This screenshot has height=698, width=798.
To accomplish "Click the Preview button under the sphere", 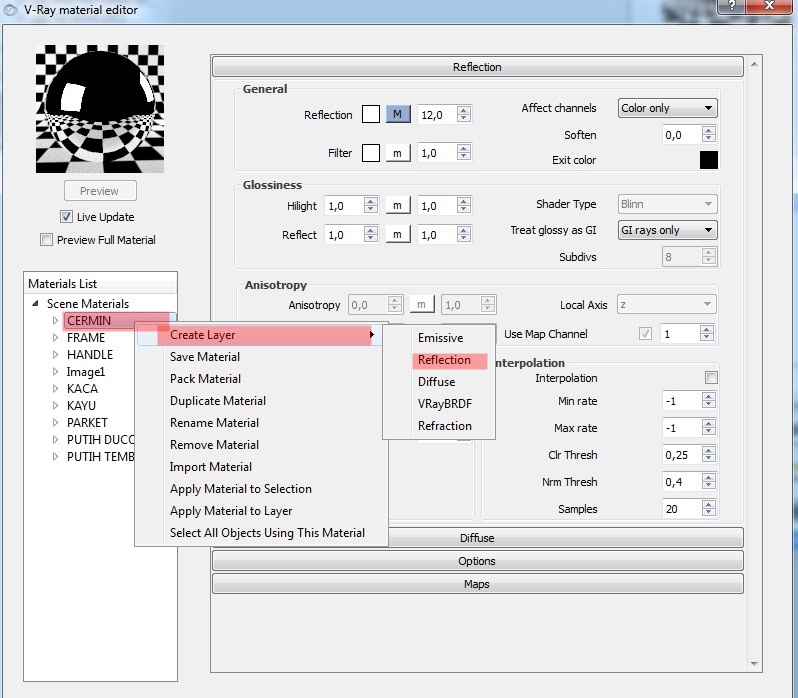I will [100, 191].
